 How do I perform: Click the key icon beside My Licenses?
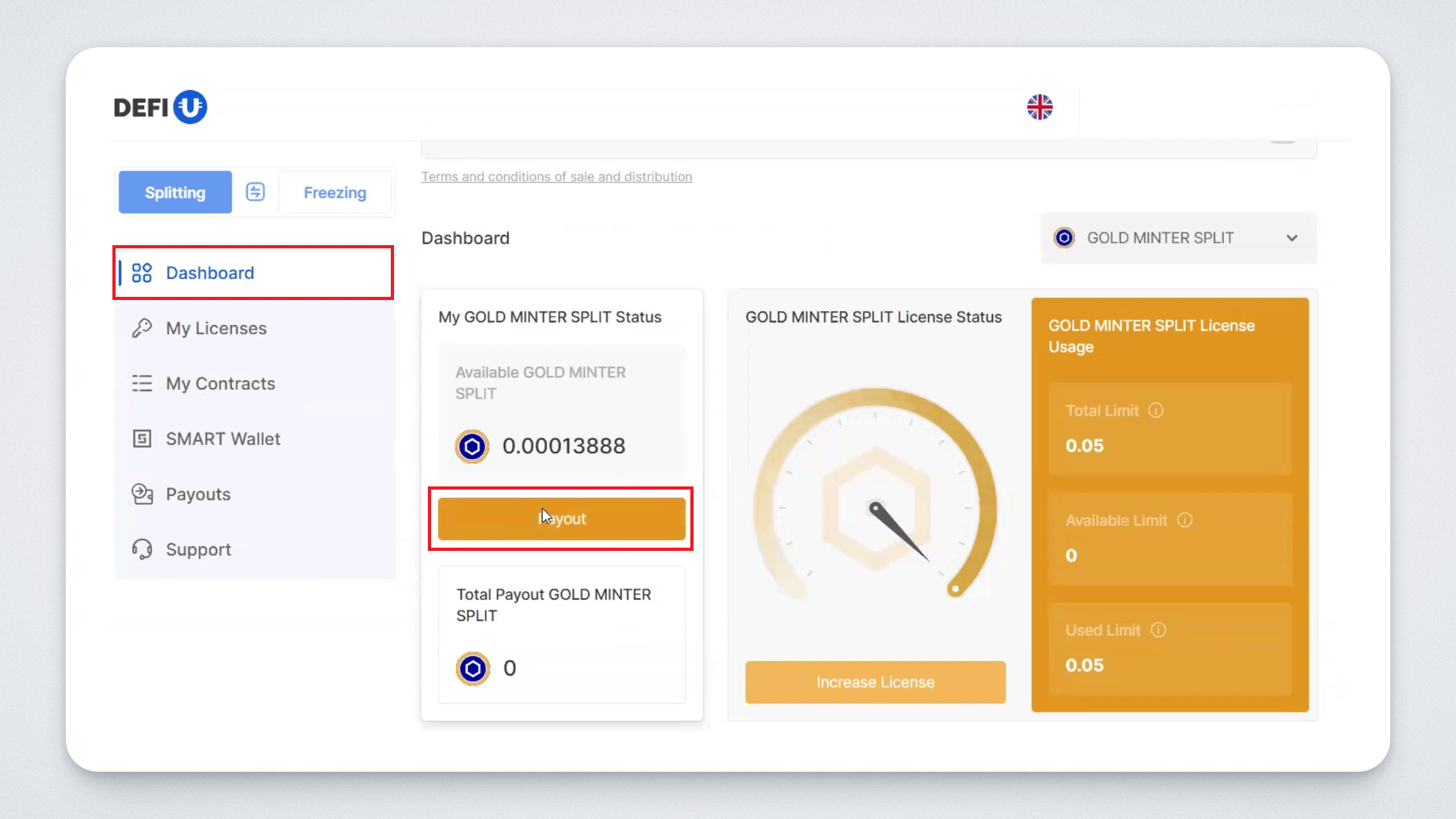pos(142,328)
